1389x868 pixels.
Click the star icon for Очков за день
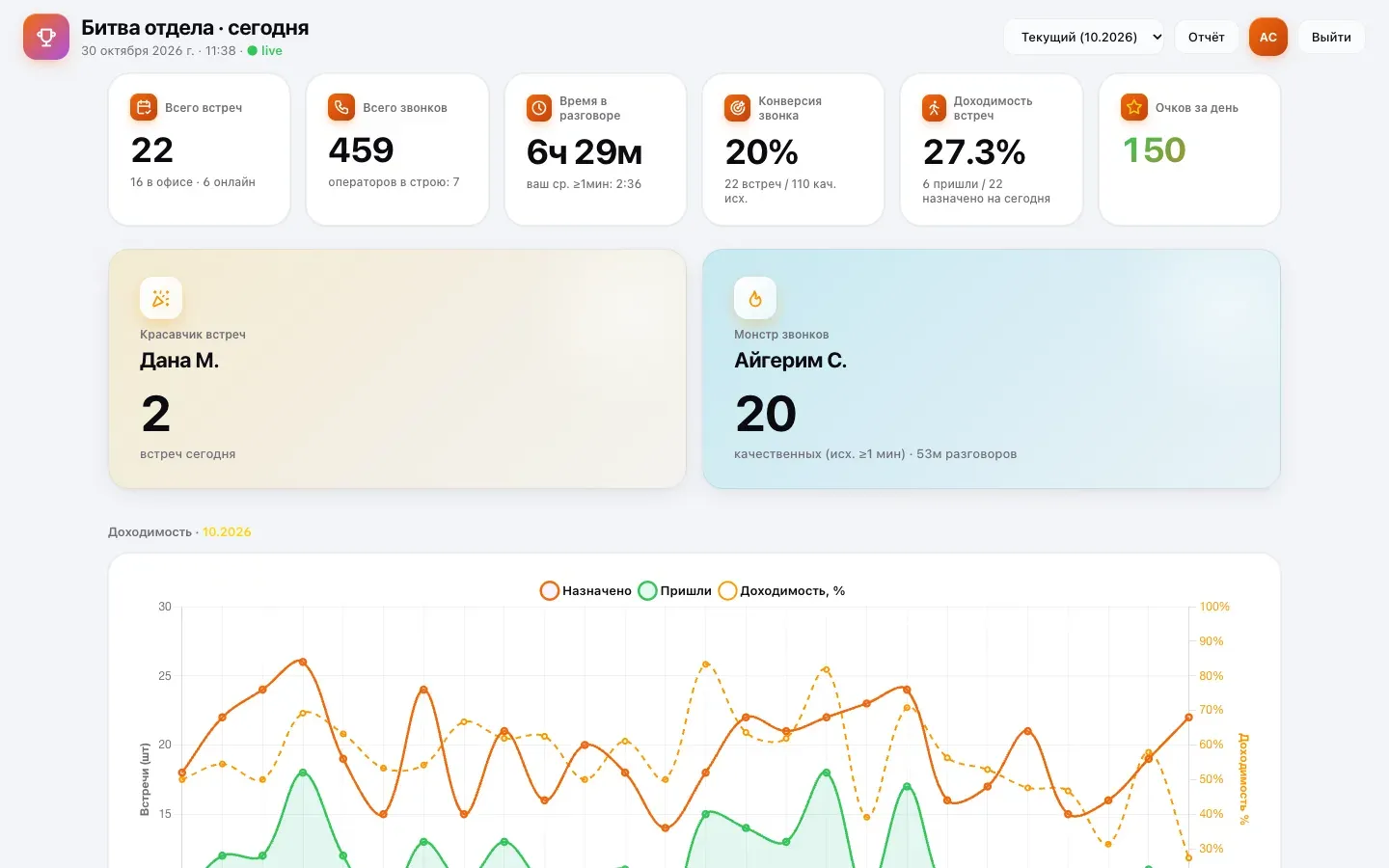point(1134,107)
